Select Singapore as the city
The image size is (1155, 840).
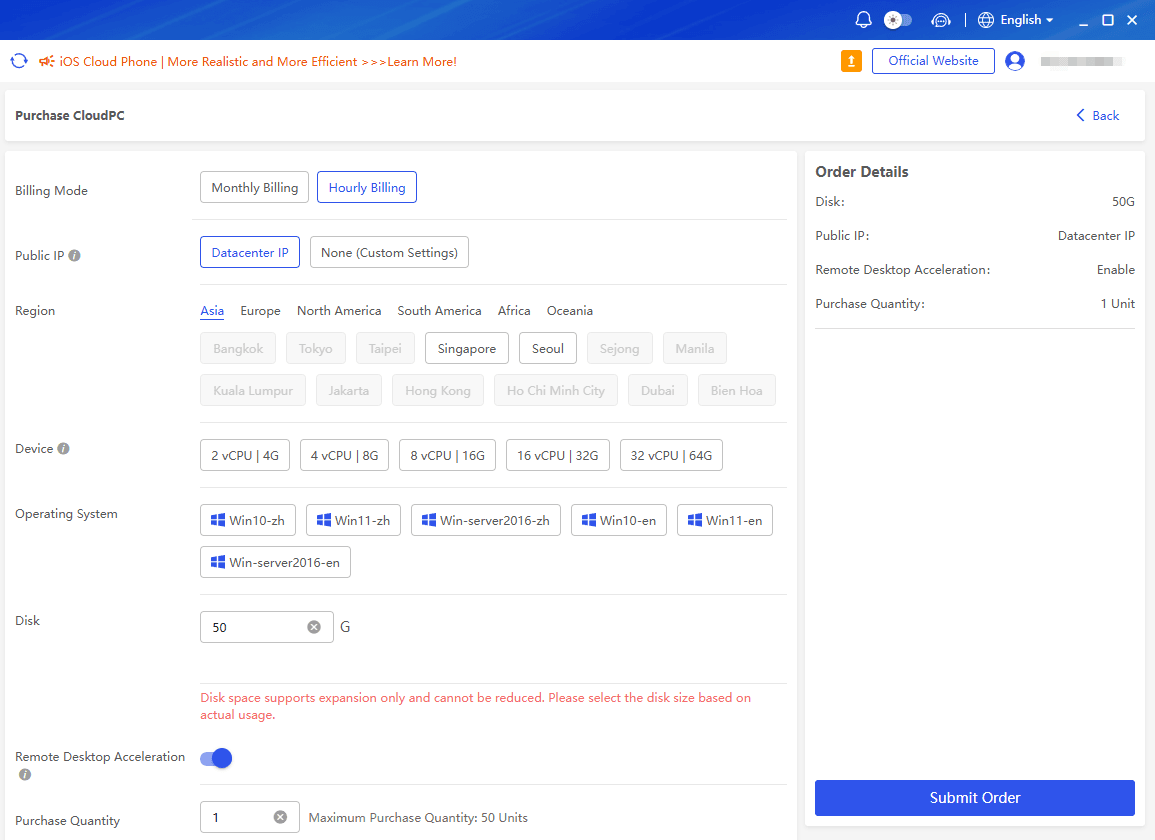(x=466, y=349)
